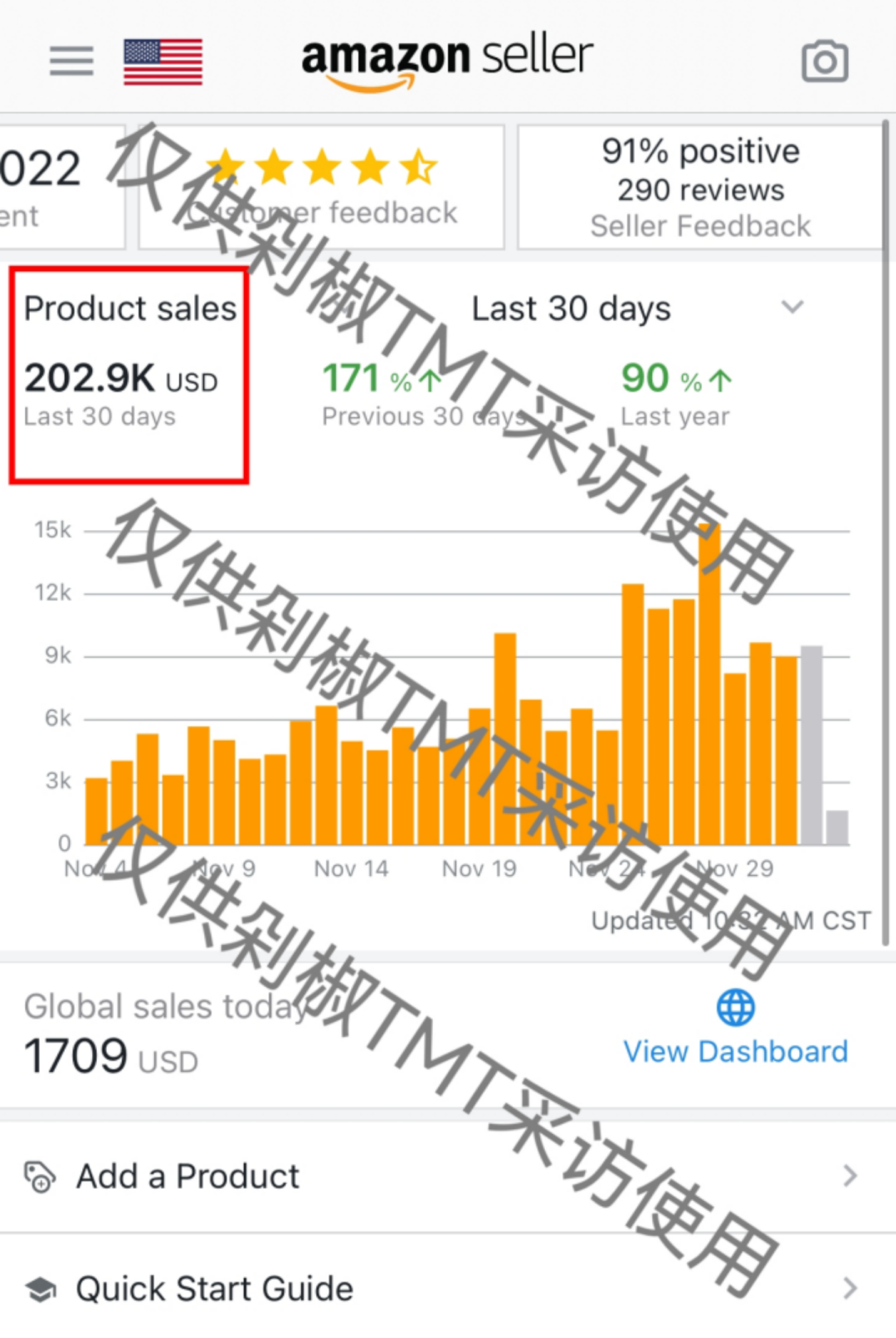The width and height of the screenshot is (896, 1338).
Task: Expand the Add a Product chevron
Action: (848, 1175)
